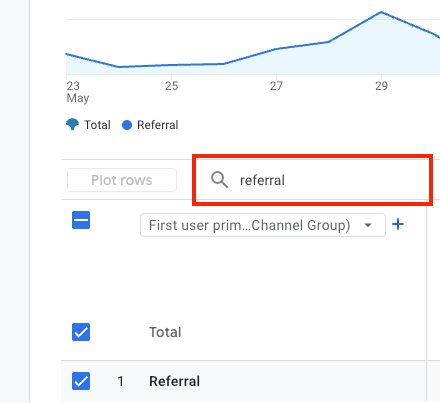Uncheck the Referral row checkbox
This screenshot has height=403, width=440.
[x=81, y=381]
